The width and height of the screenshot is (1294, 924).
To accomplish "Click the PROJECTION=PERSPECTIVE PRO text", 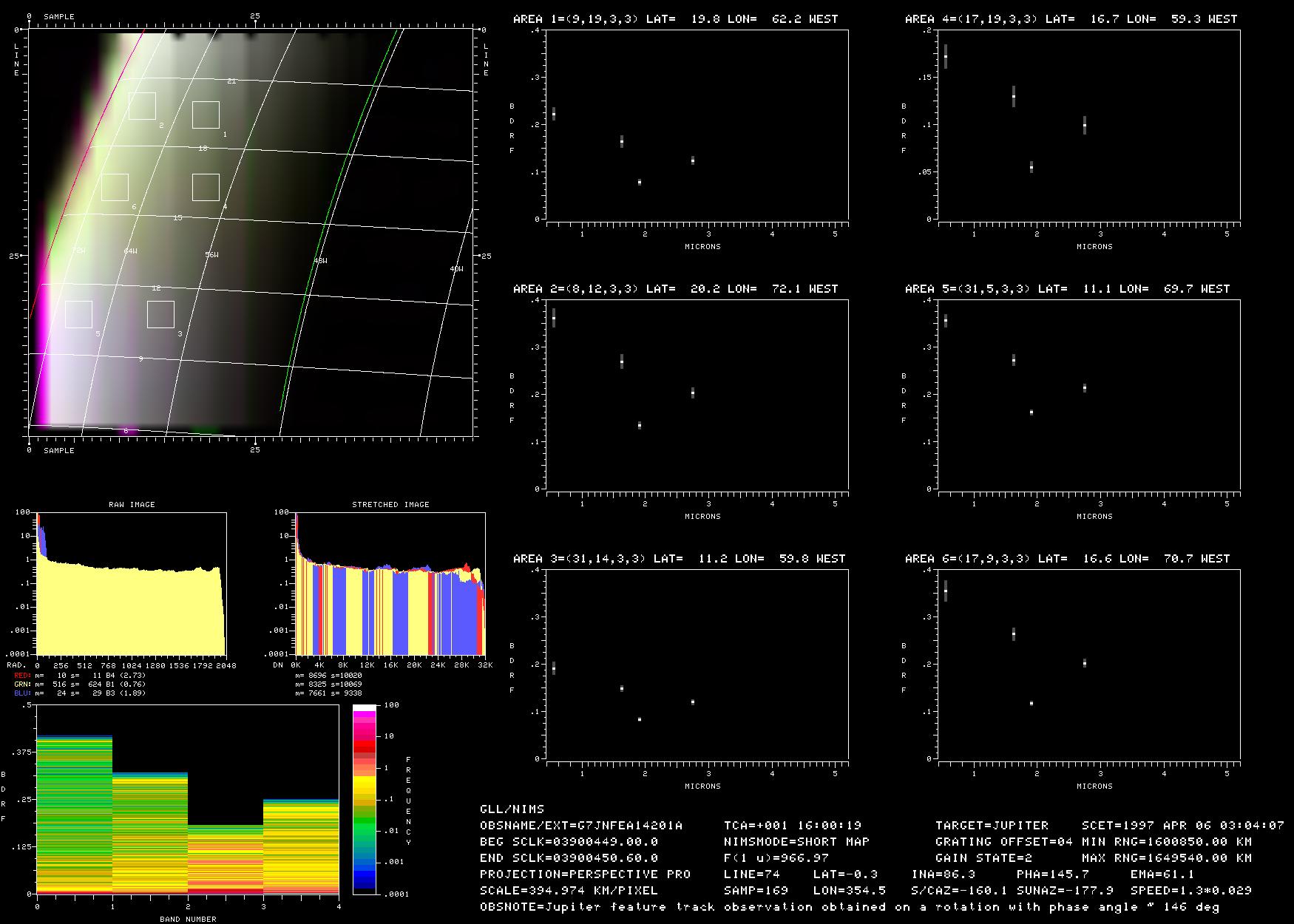I will click(585, 874).
